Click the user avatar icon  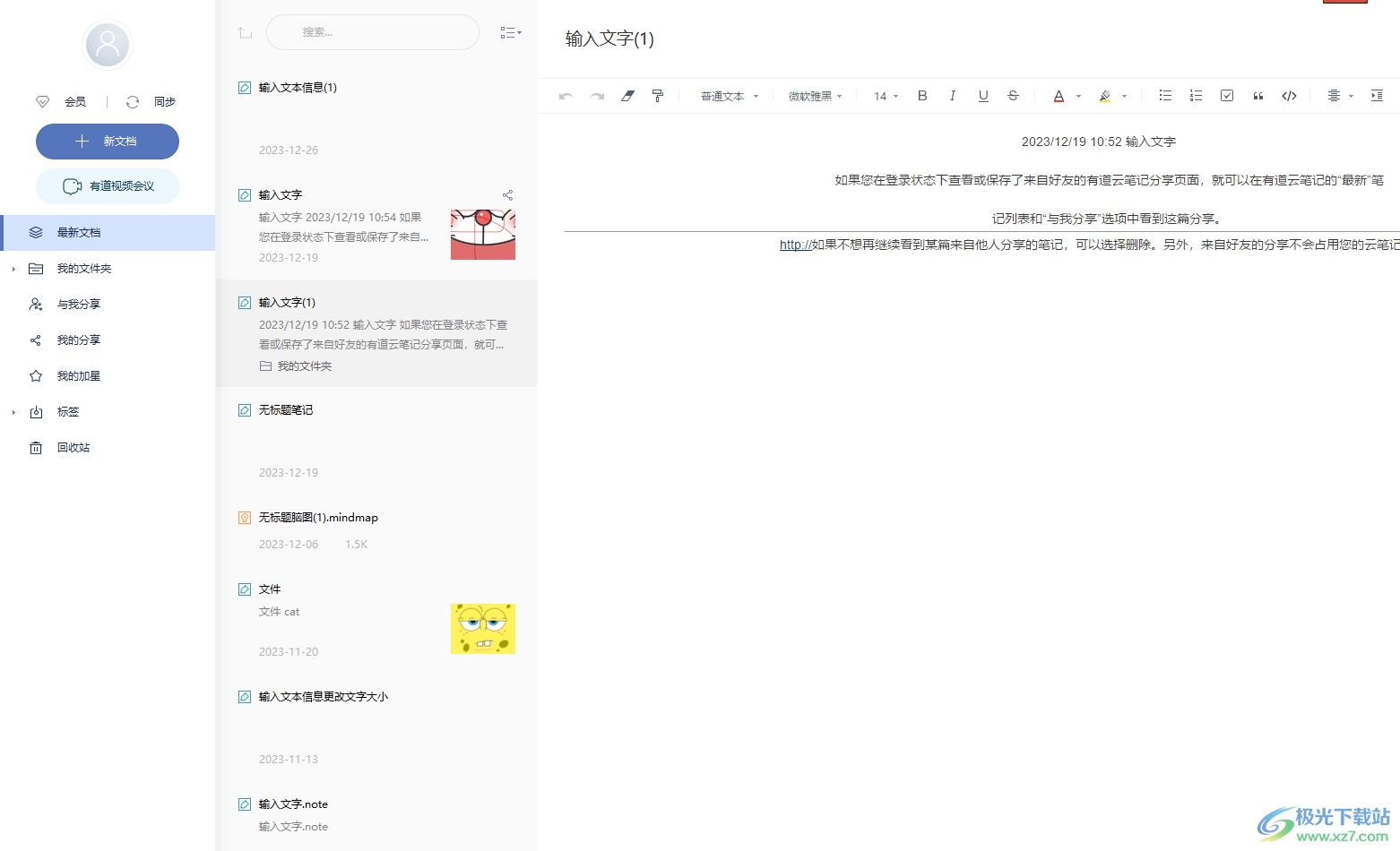pos(108,44)
